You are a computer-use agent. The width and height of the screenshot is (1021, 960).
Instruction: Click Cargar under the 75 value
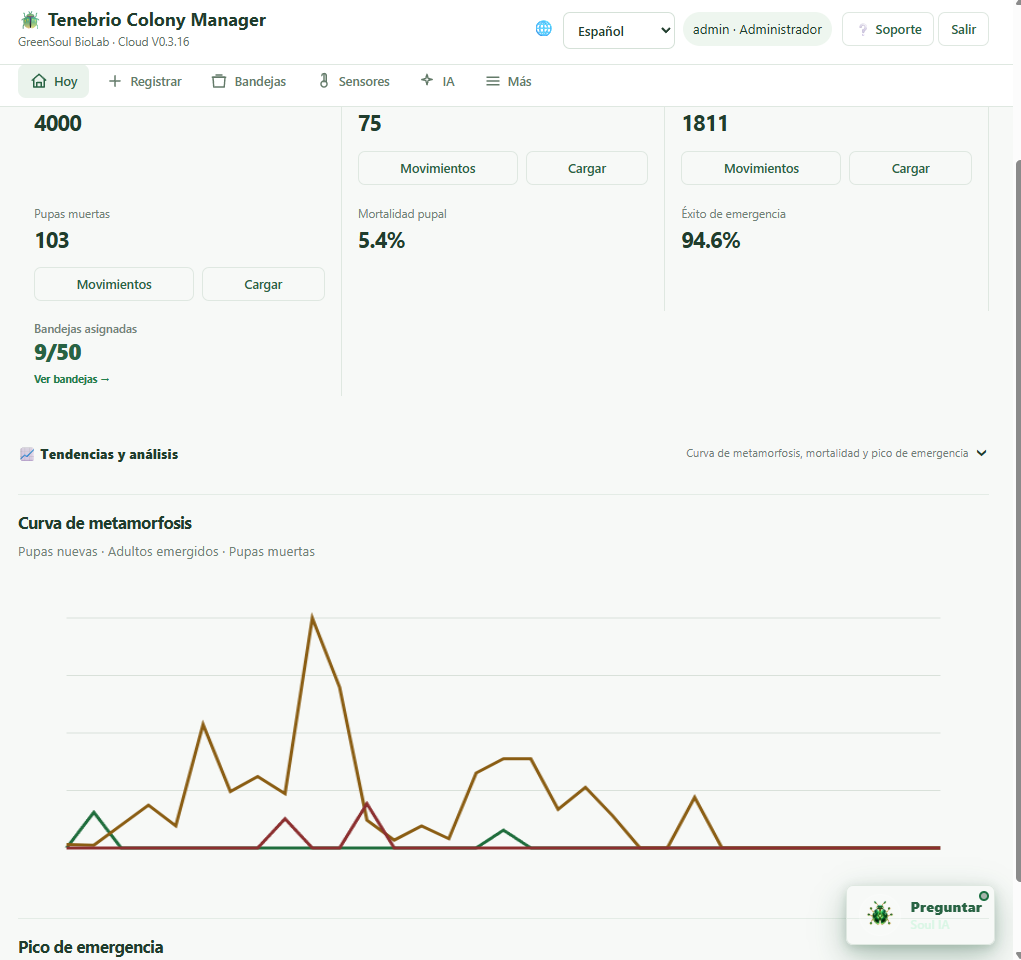(x=587, y=168)
